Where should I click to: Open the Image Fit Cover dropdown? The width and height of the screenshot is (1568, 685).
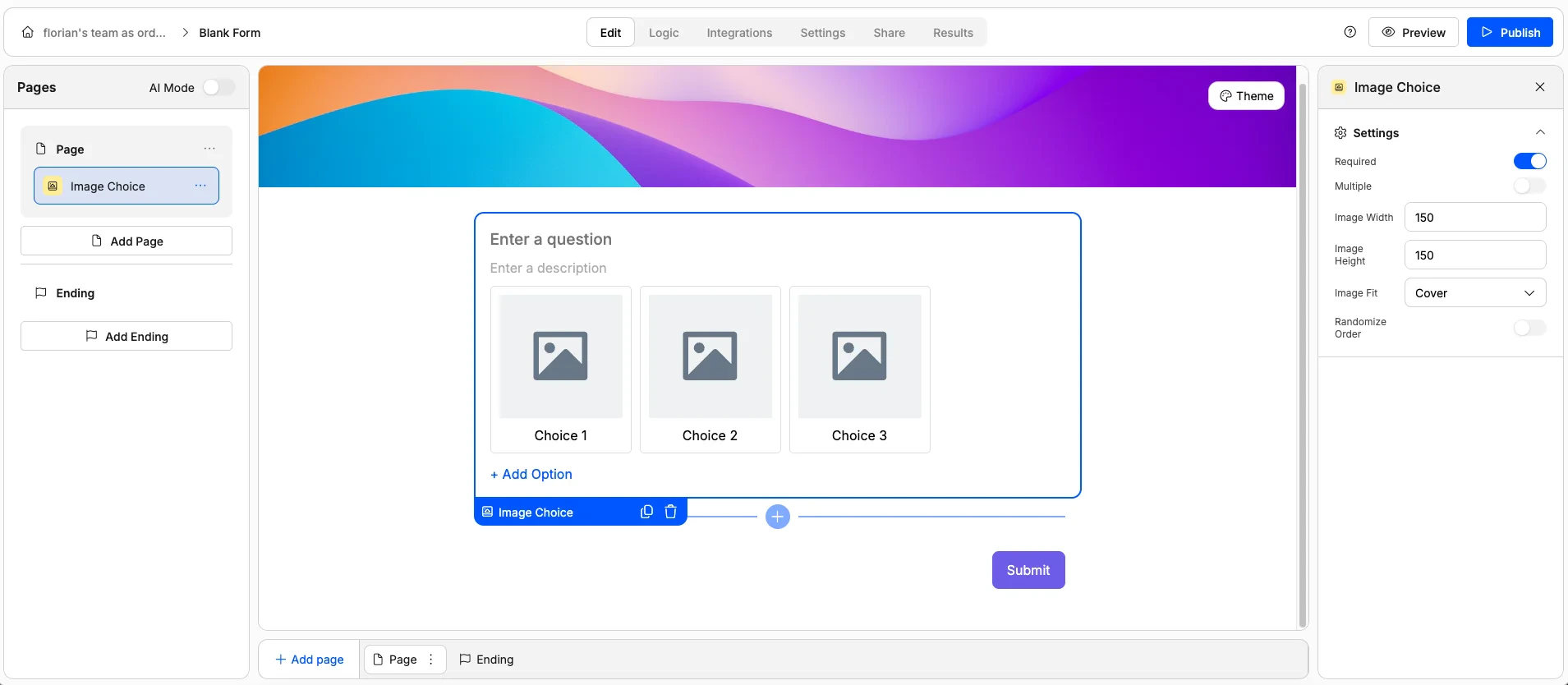click(x=1475, y=293)
